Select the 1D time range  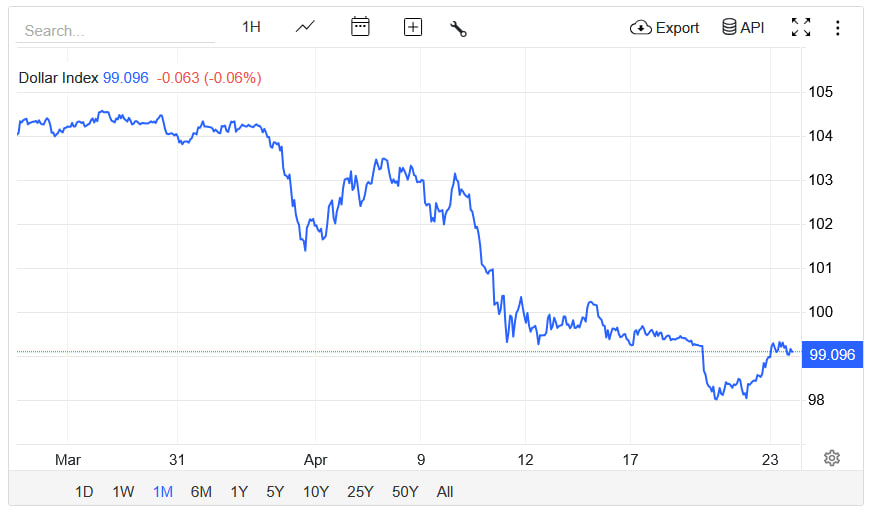click(x=85, y=491)
